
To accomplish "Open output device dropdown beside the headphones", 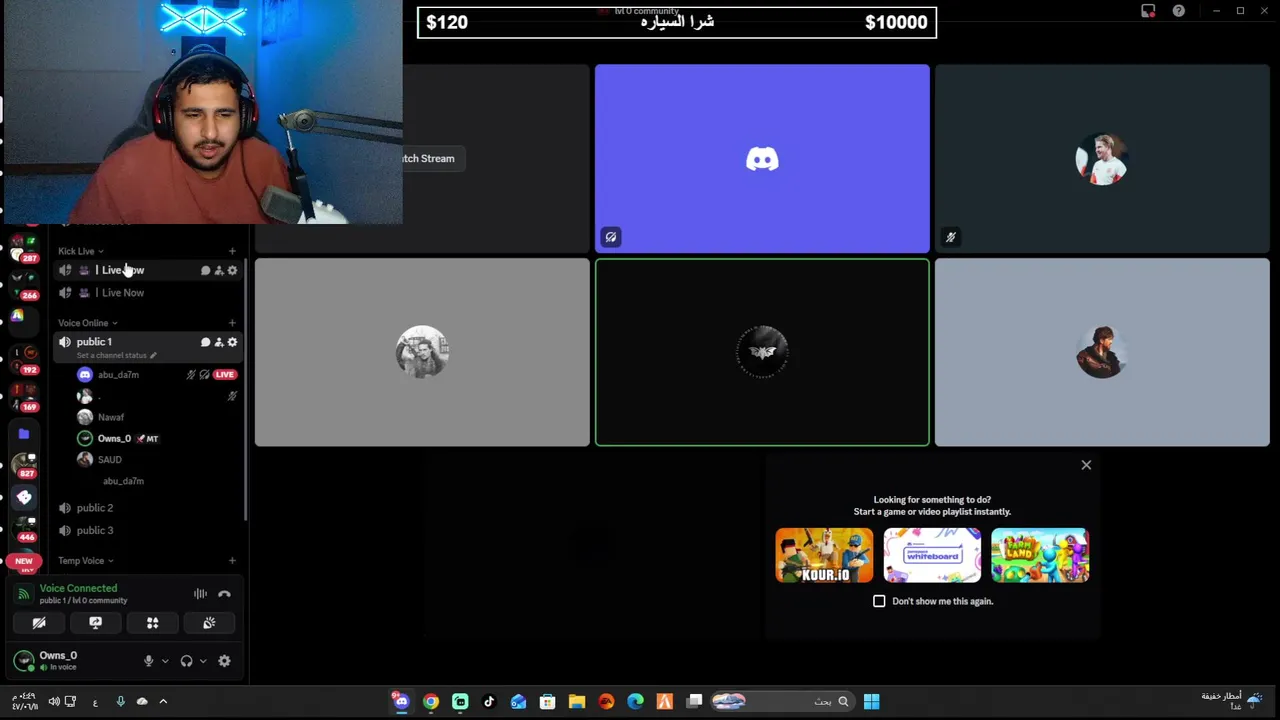I will [203, 661].
